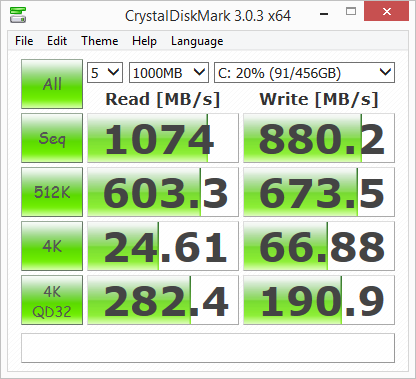The height and width of the screenshot is (379, 416).
Task: Click the 4K QD32 read result 282.4
Action: (x=163, y=300)
